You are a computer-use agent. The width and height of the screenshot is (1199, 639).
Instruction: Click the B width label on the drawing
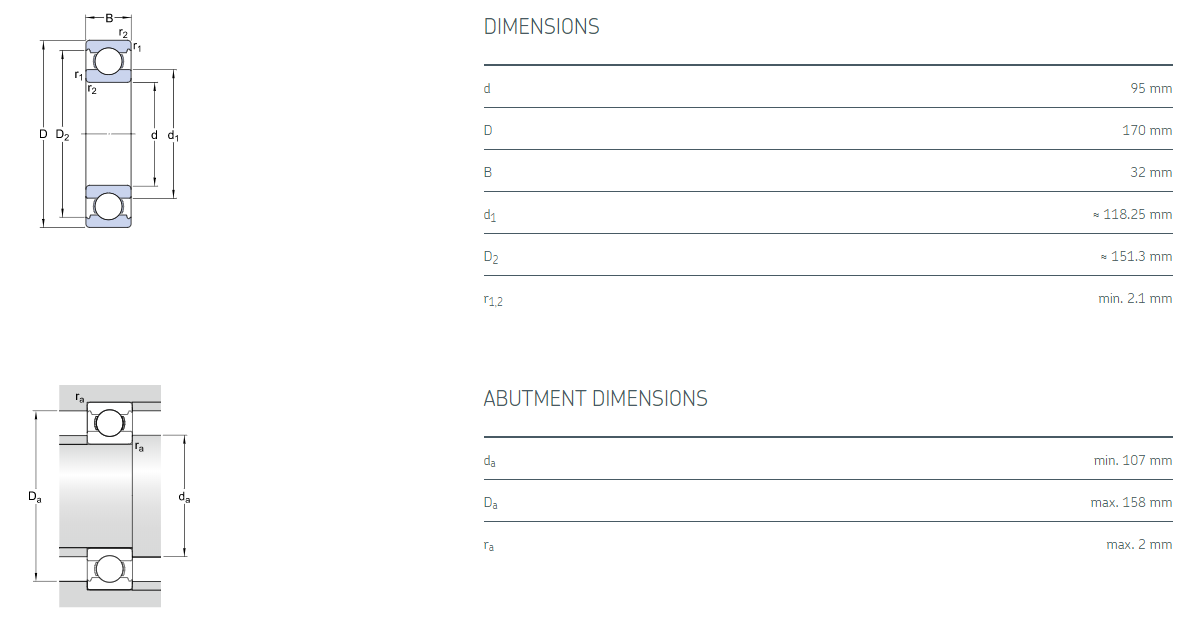[109, 18]
